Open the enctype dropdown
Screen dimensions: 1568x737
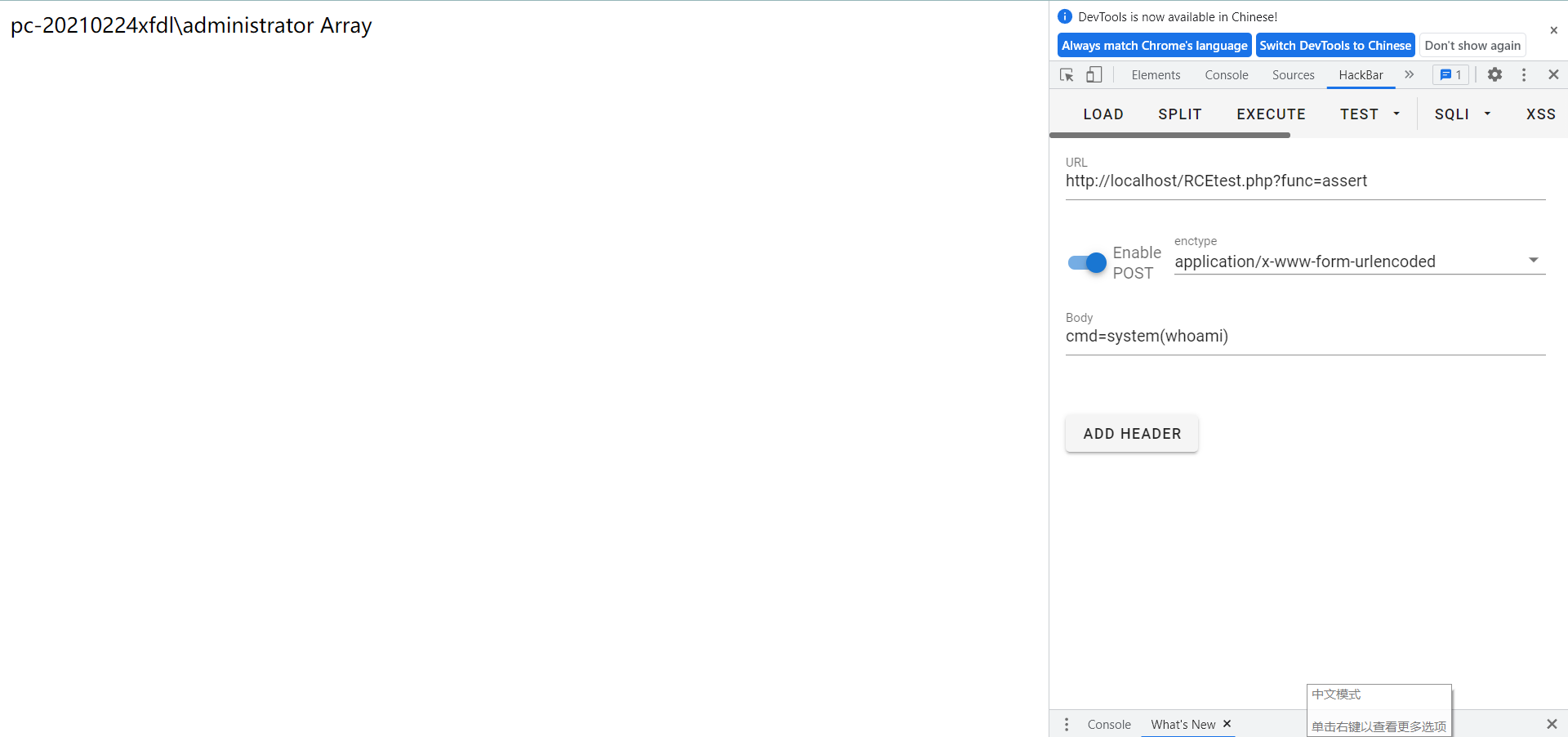[1360, 261]
